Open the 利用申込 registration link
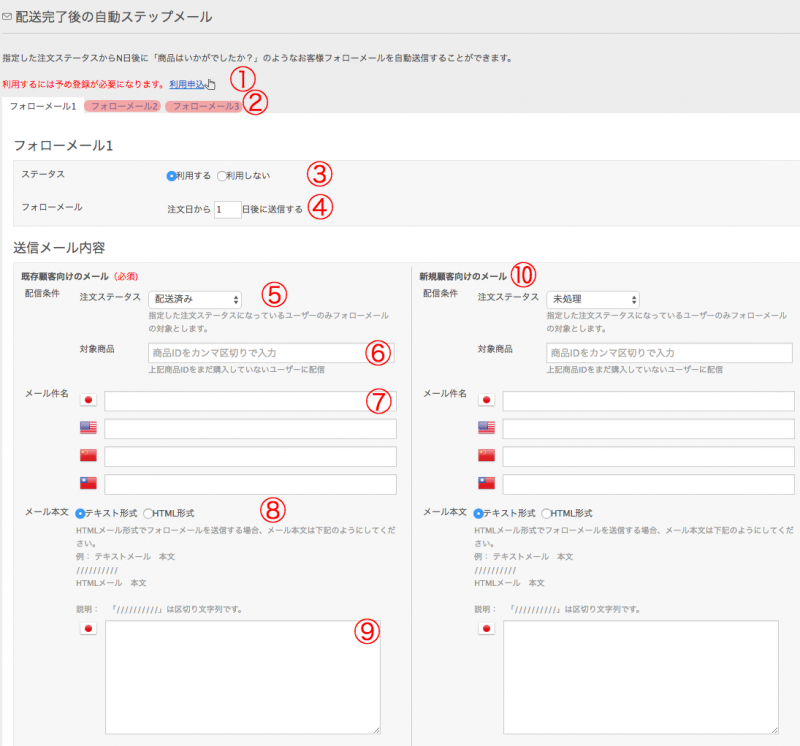 pos(187,85)
